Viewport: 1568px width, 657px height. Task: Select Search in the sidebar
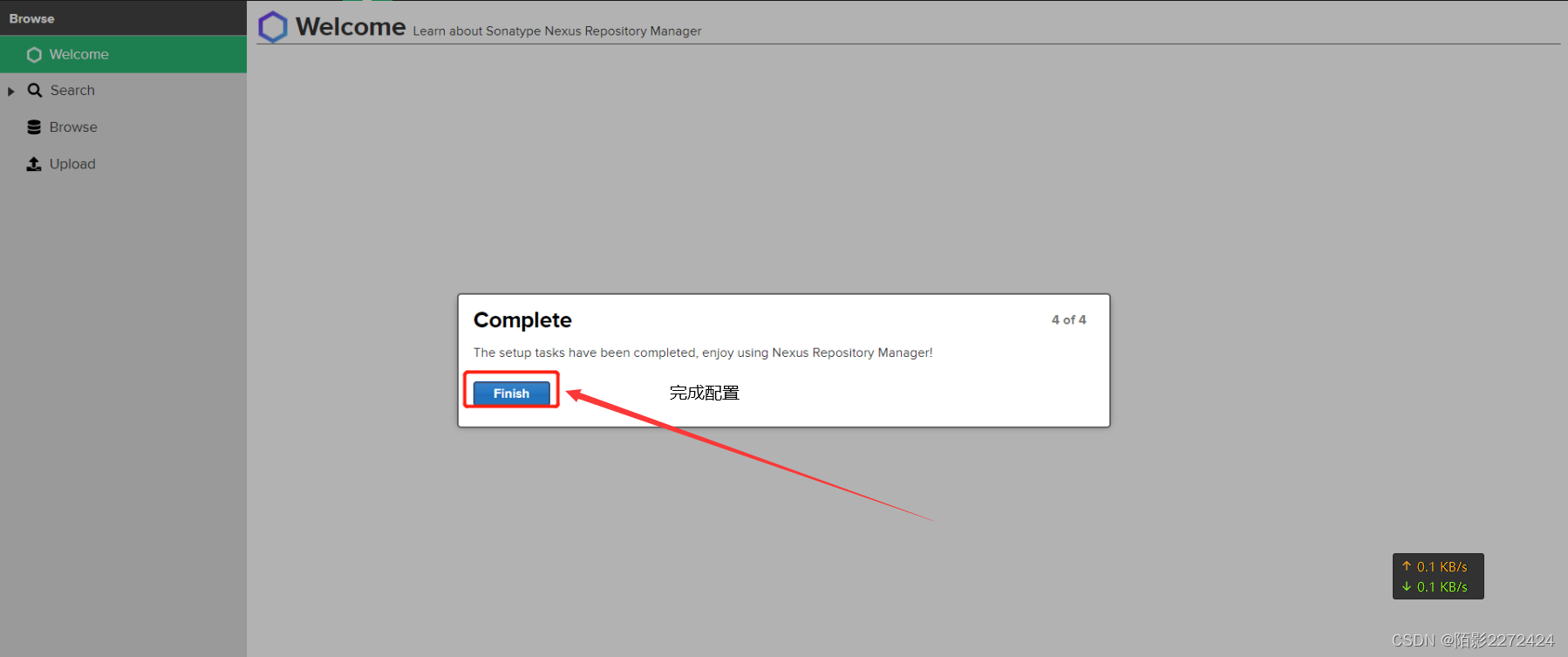[x=123, y=91]
